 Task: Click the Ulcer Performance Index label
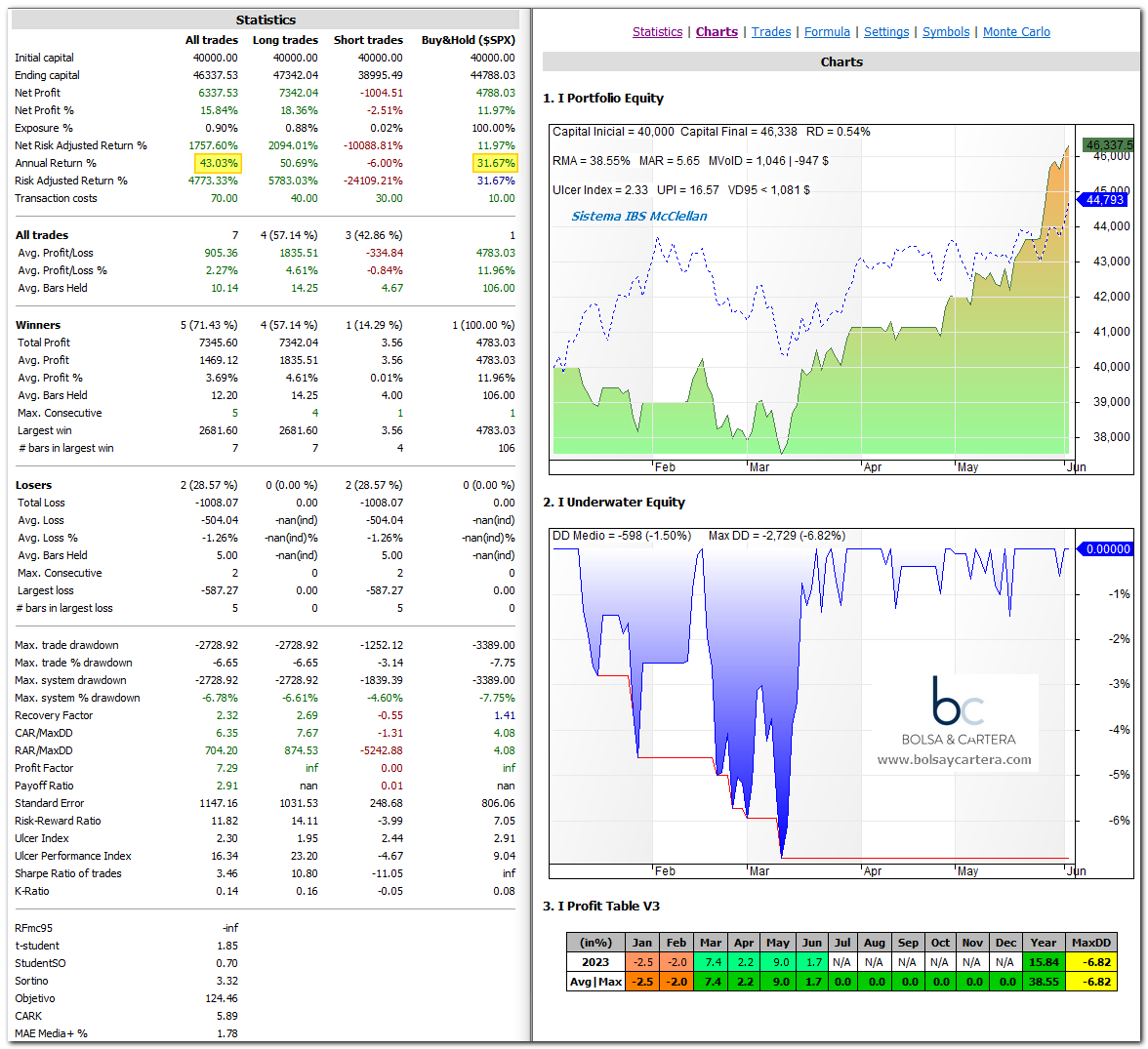[x=72, y=857]
